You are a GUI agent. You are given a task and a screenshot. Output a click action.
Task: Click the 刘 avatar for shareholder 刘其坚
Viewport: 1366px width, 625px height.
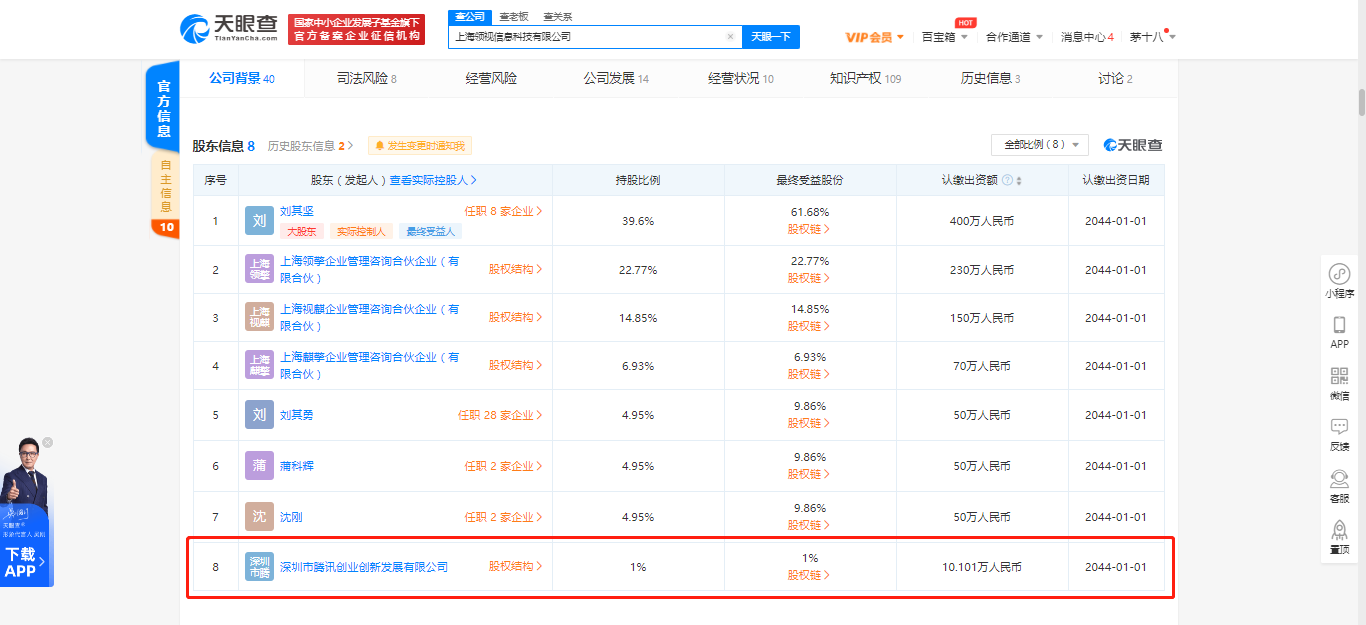tap(258, 220)
